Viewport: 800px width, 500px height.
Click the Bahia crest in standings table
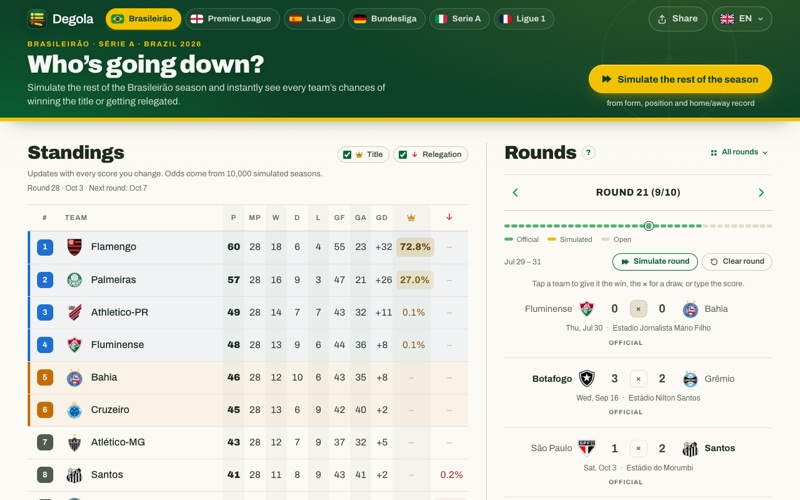(74, 378)
